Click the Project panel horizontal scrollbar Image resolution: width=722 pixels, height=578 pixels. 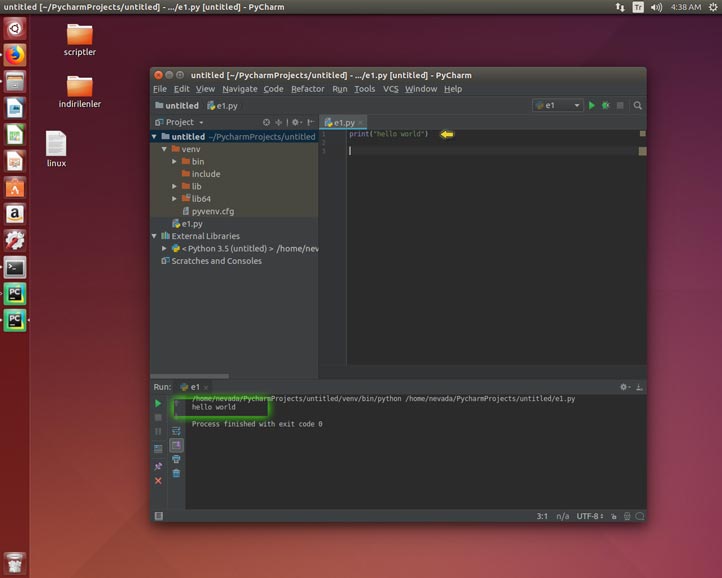tap(190, 376)
